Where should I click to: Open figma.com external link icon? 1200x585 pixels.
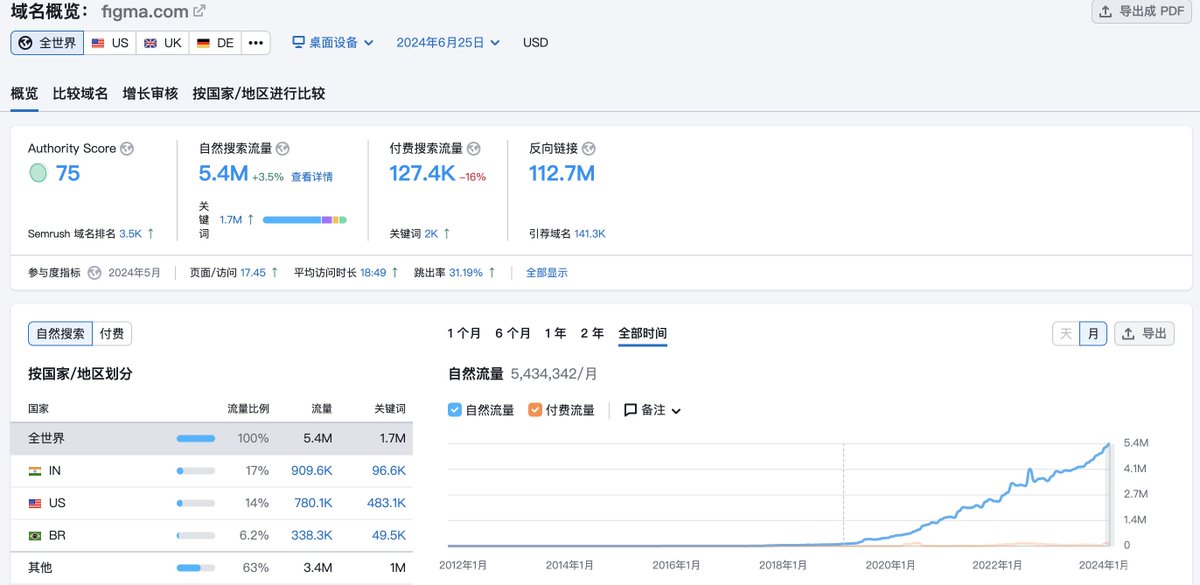coord(199,11)
